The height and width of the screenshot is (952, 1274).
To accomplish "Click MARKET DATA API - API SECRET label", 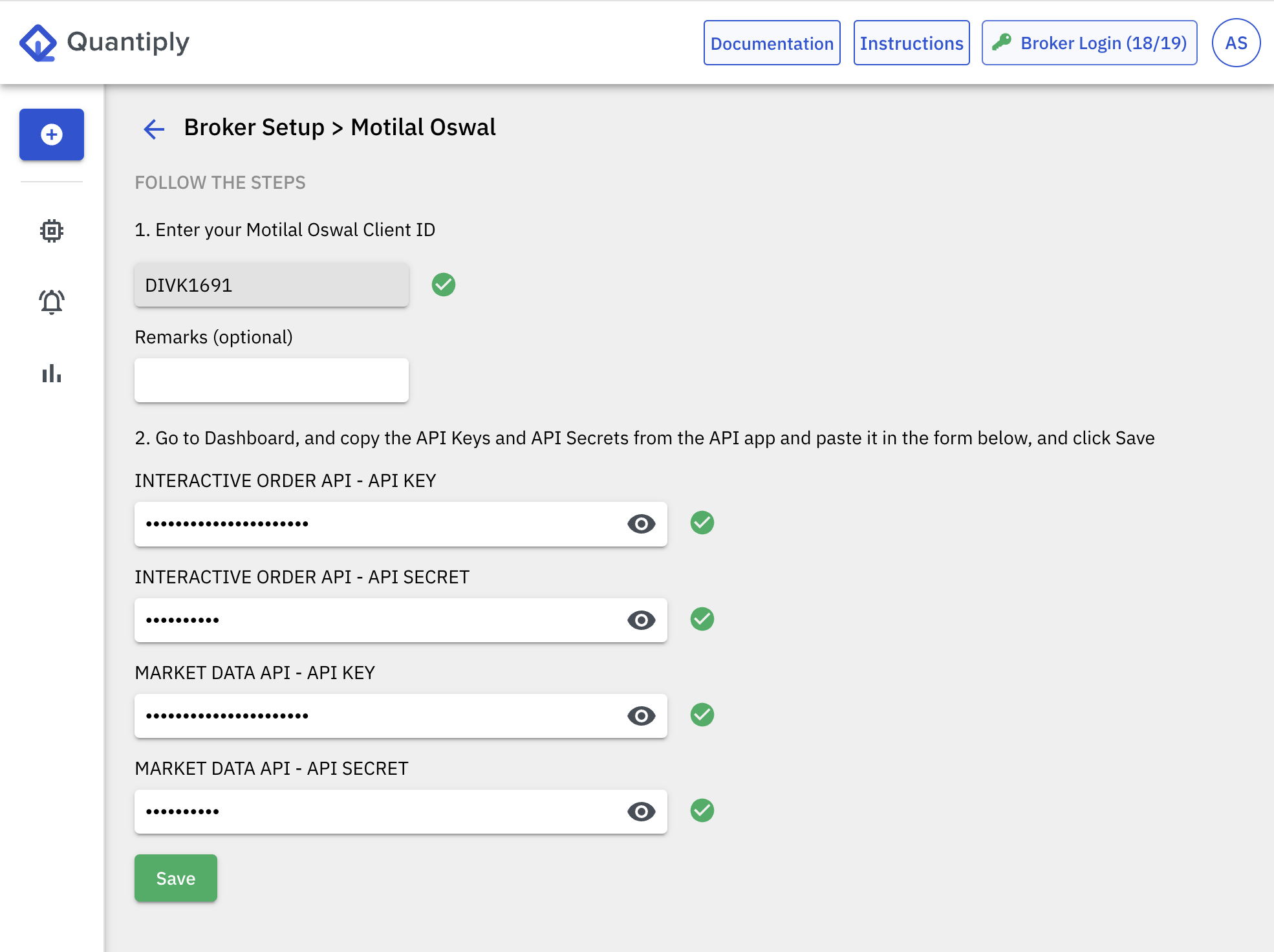I will click(x=272, y=769).
